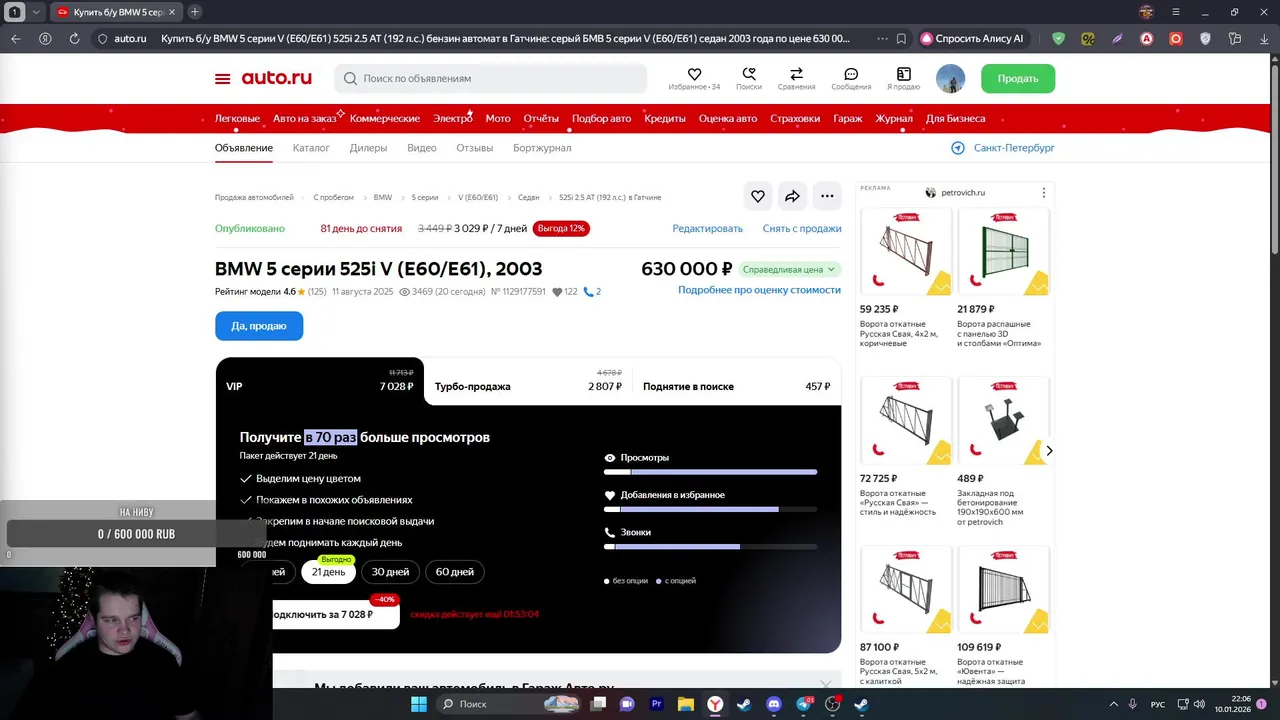Open Легковые in red menu

(x=237, y=118)
